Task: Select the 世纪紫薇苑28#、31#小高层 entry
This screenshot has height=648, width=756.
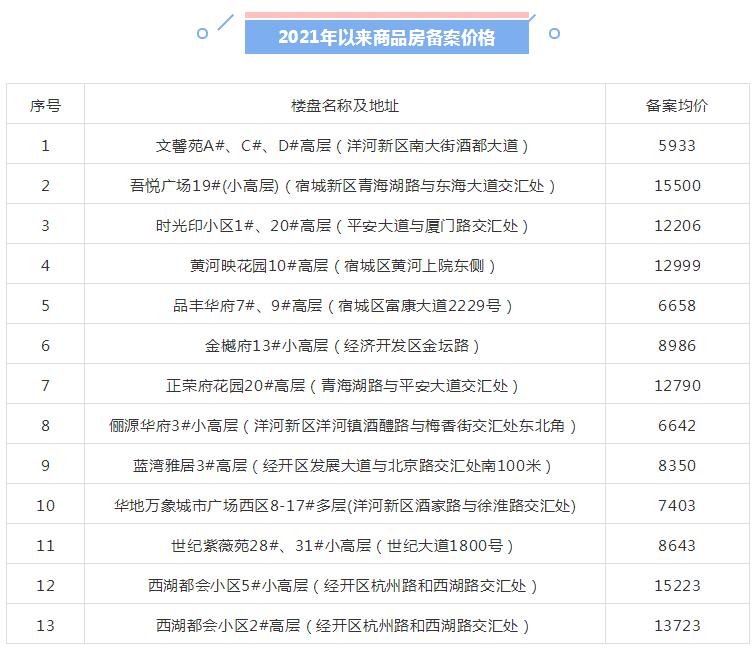Action: click(342, 546)
